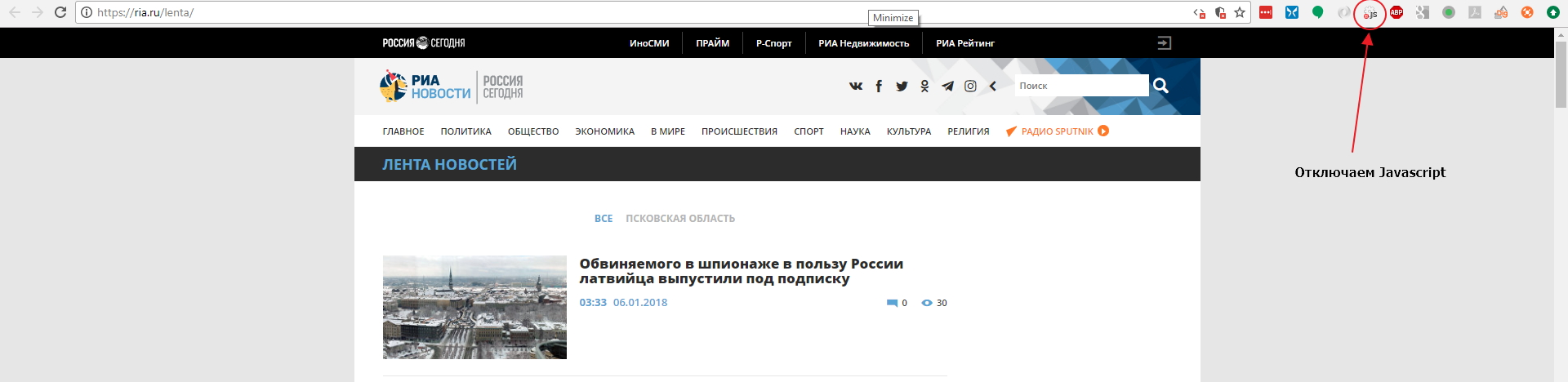Viewport: 1568px width, 382px height.
Task: Open the red LastPass extension icon
Action: coord(1266,12)
